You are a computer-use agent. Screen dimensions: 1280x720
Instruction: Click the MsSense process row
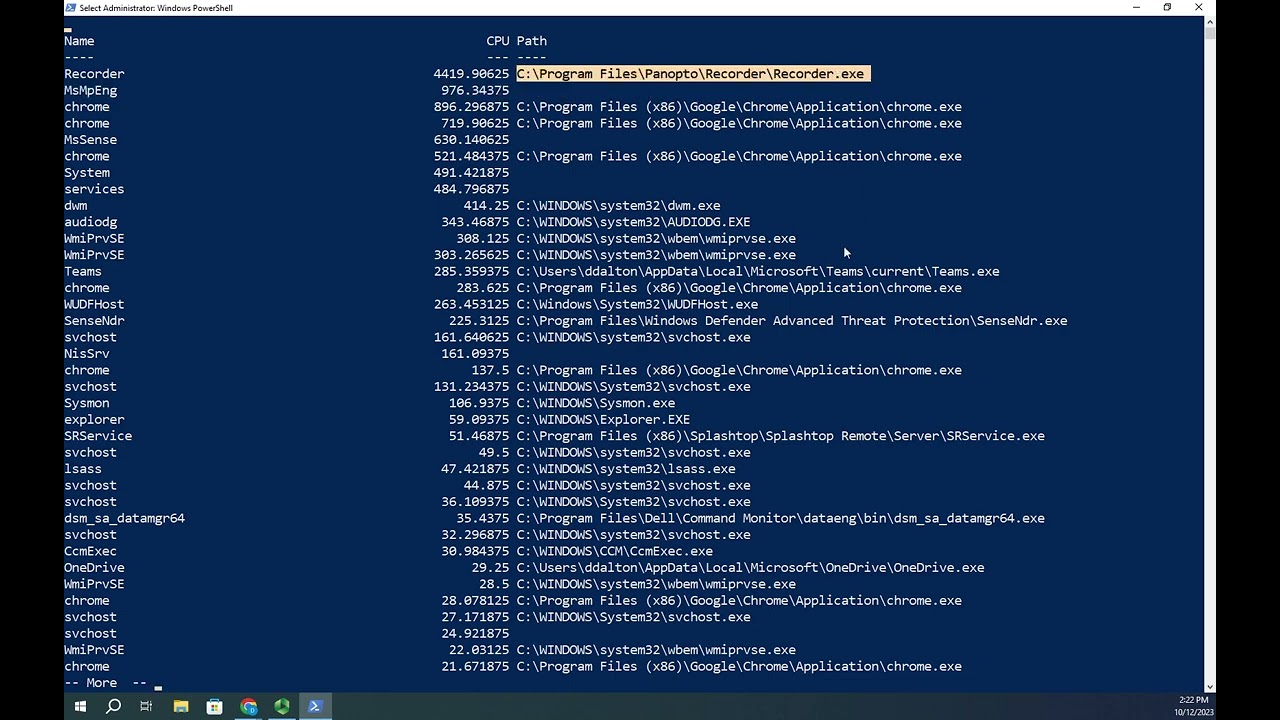coord(287,140)
